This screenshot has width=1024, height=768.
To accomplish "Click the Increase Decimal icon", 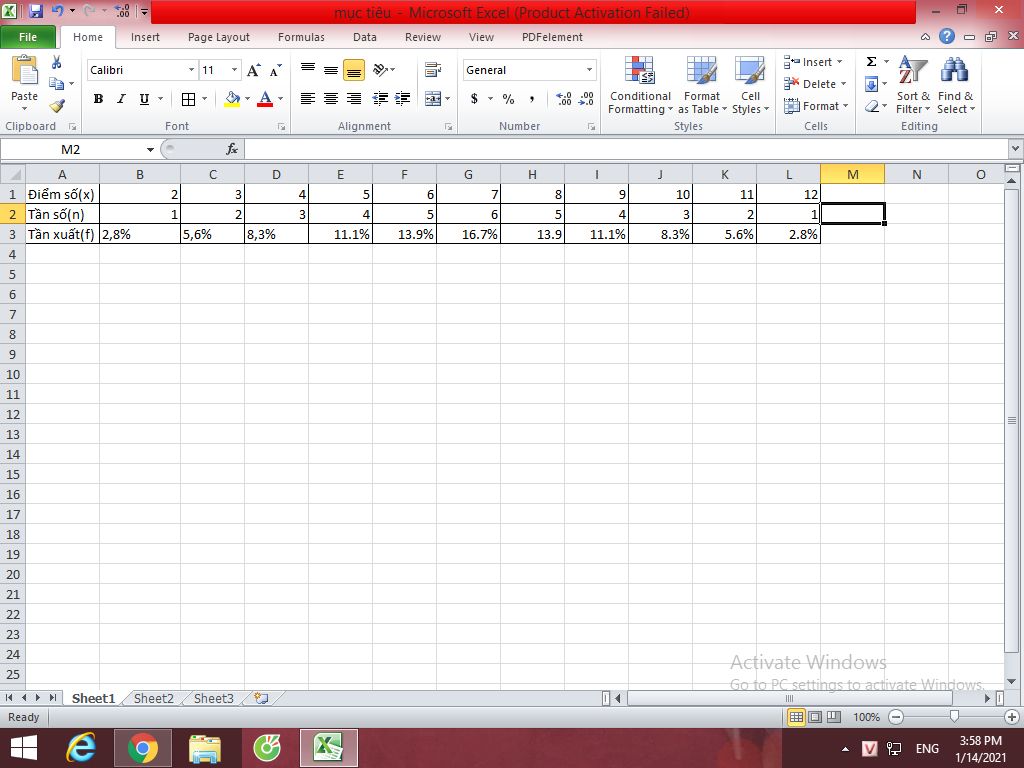I will pos(564,99).
